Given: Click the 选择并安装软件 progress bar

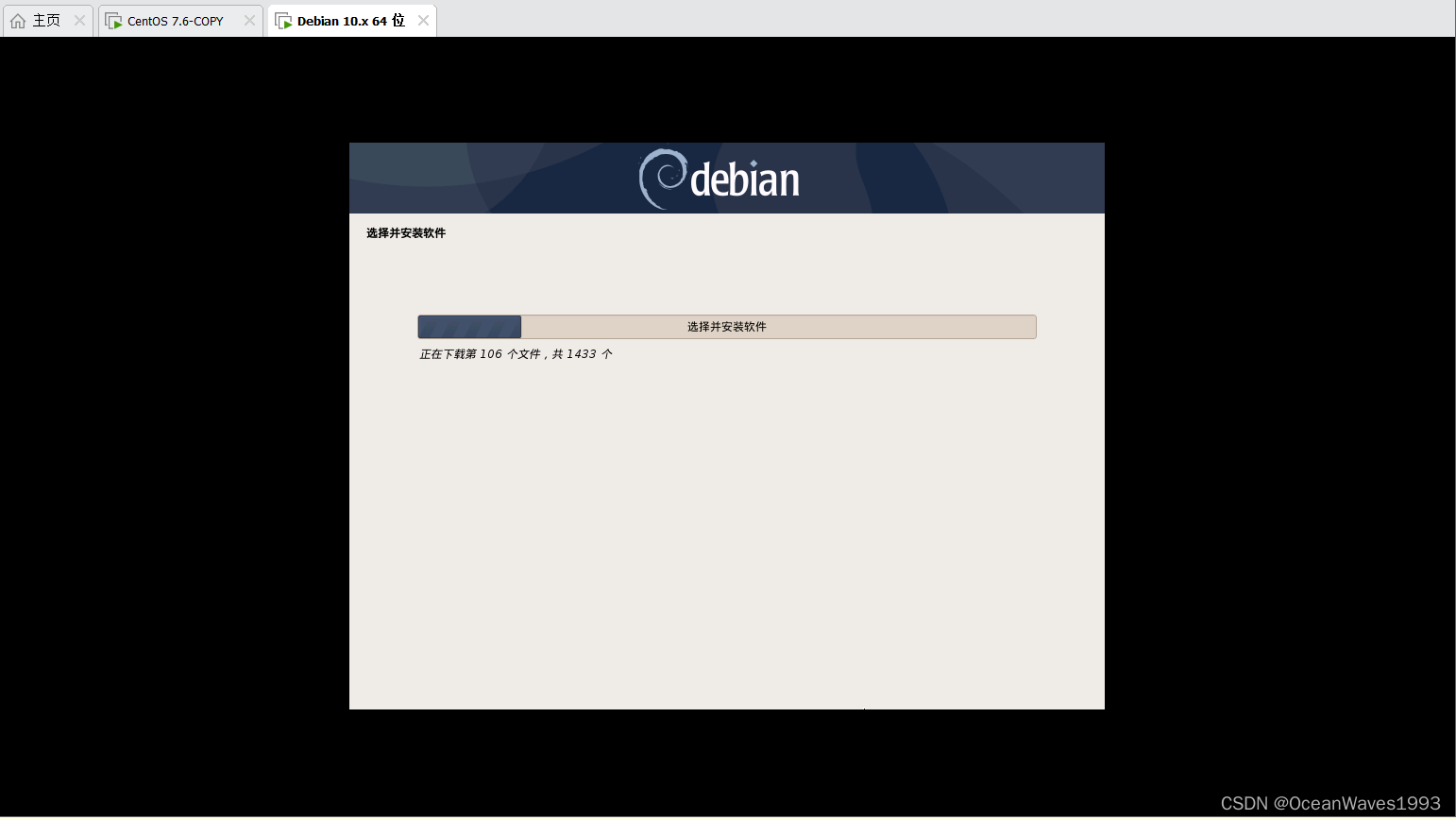Looking at the screenshot, I should pos(727,327).
